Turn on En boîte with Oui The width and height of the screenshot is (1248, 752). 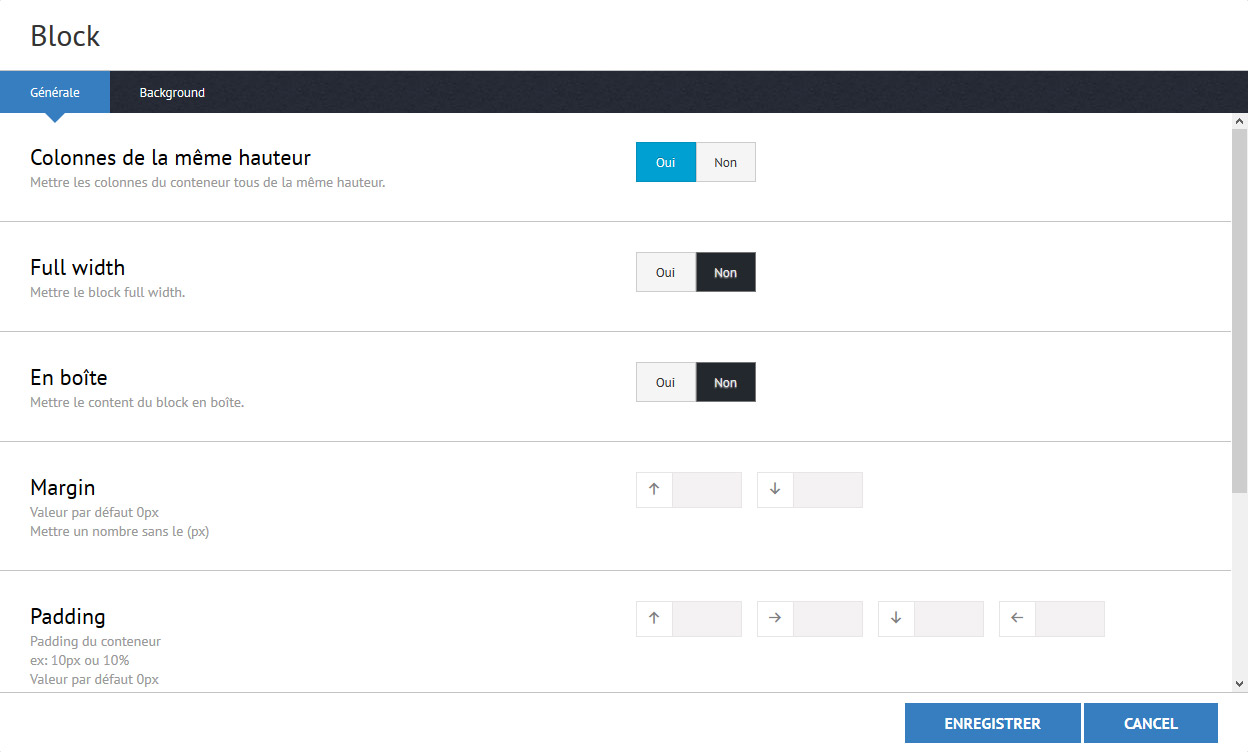coord(665,382)
